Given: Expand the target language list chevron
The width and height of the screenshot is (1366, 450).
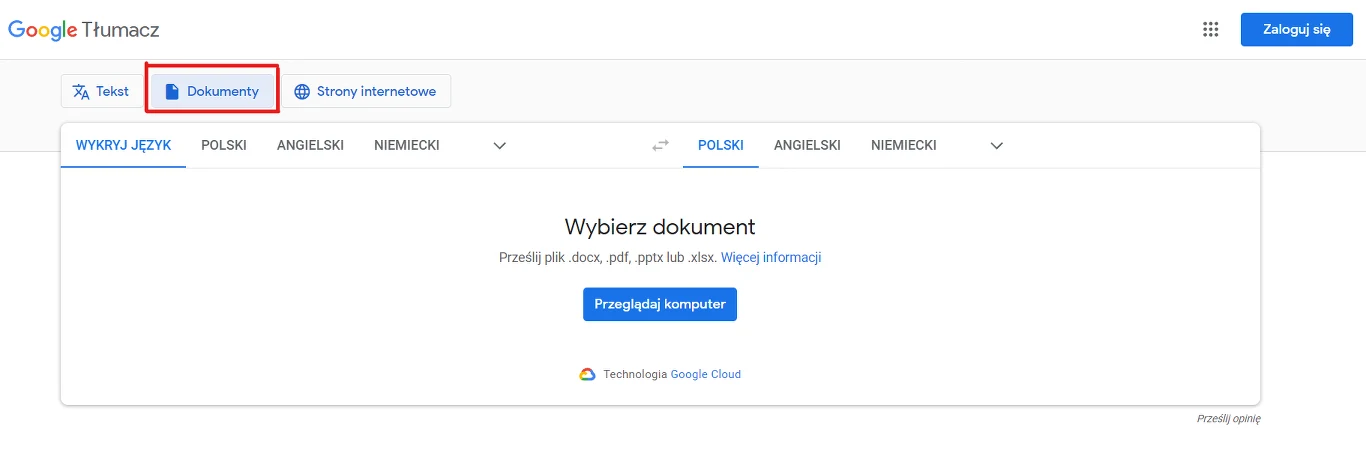Looking at the screenshot, I should 996,145.
